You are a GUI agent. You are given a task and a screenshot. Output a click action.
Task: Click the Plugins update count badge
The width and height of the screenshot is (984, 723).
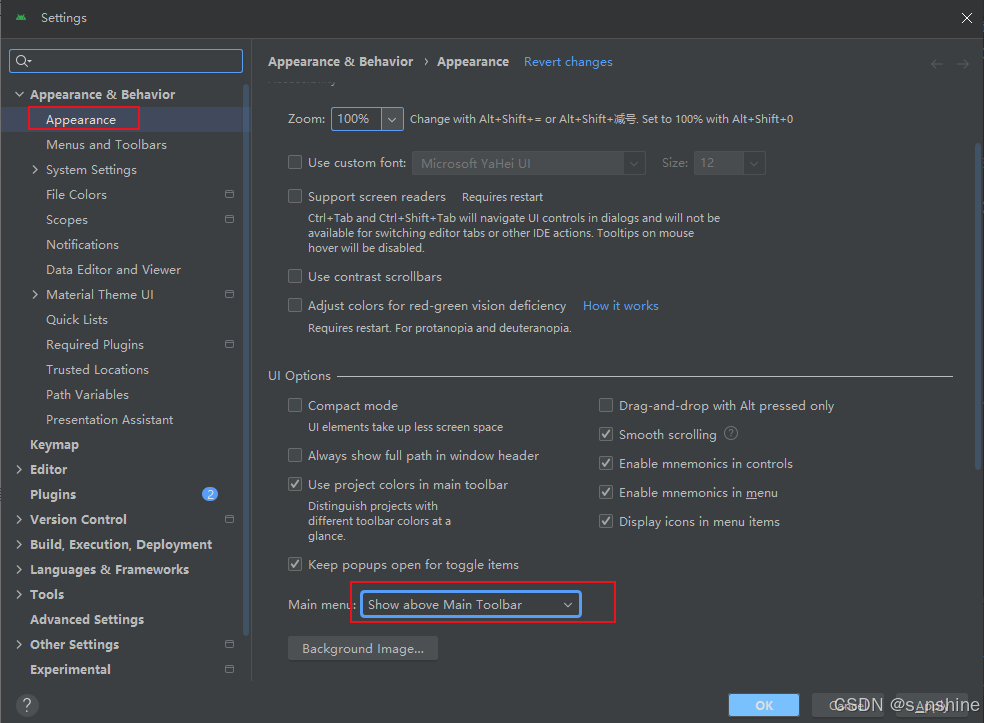[210, 495]
